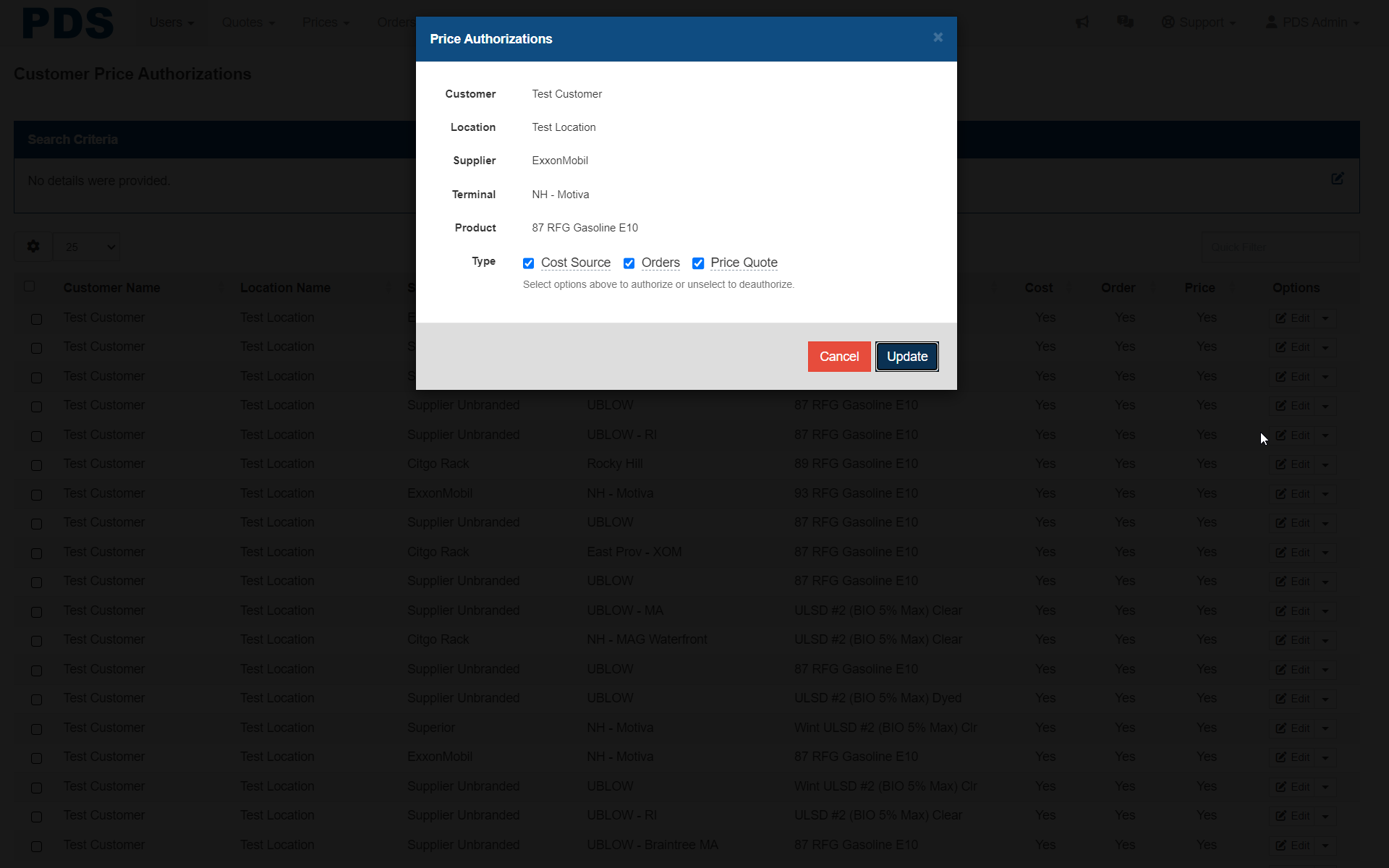The height and width of the screenshot is (868, 1389).
Task: Open the PDS Admin user menu
Action: tap(1312, 22)
